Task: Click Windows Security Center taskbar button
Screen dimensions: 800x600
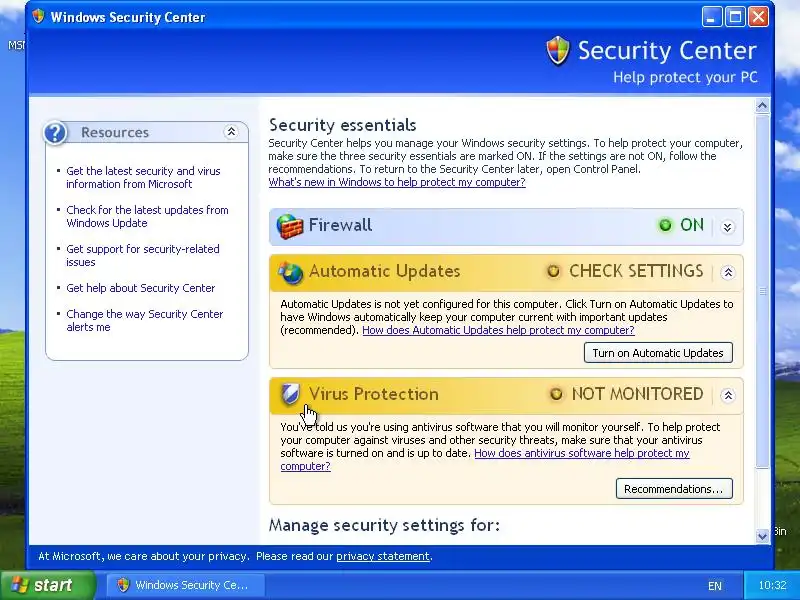Action: [x=186, y=585]
